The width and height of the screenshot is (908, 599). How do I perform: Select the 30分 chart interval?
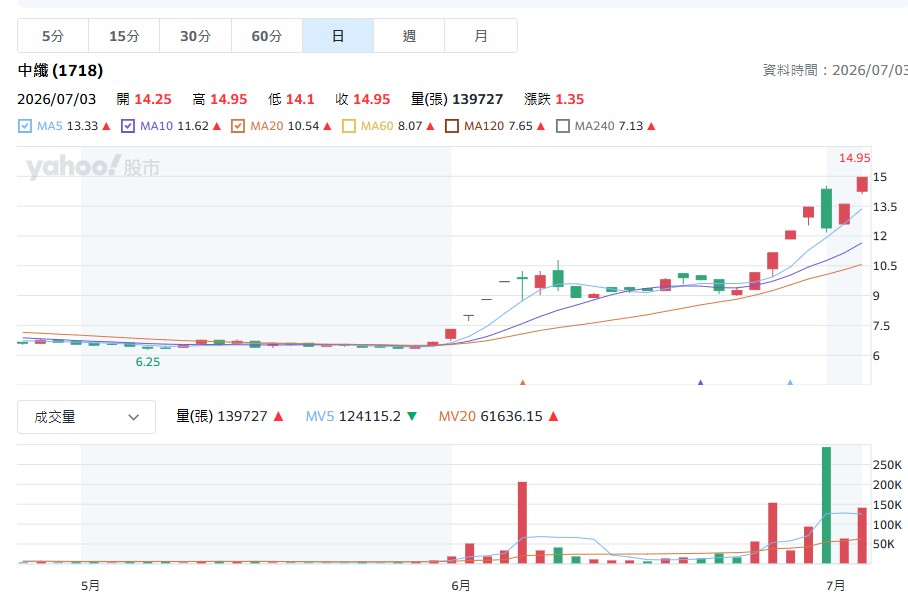[x=195, y=36]
